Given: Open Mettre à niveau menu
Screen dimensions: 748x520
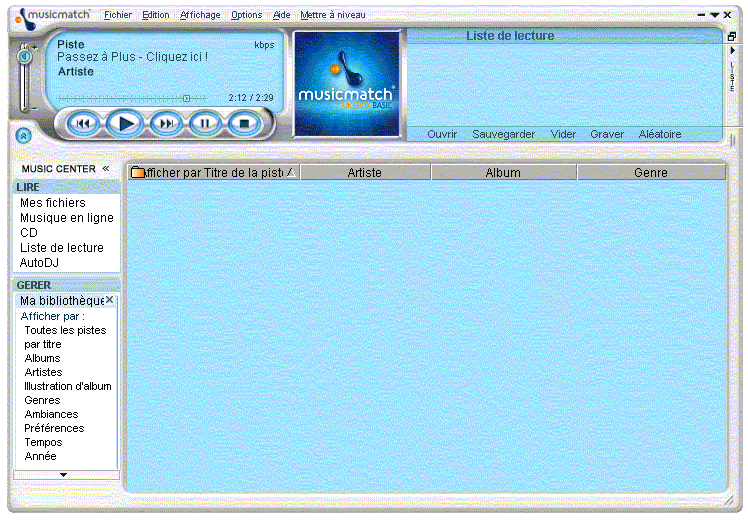Looking at the screenshot, I should tap(333, 15).
